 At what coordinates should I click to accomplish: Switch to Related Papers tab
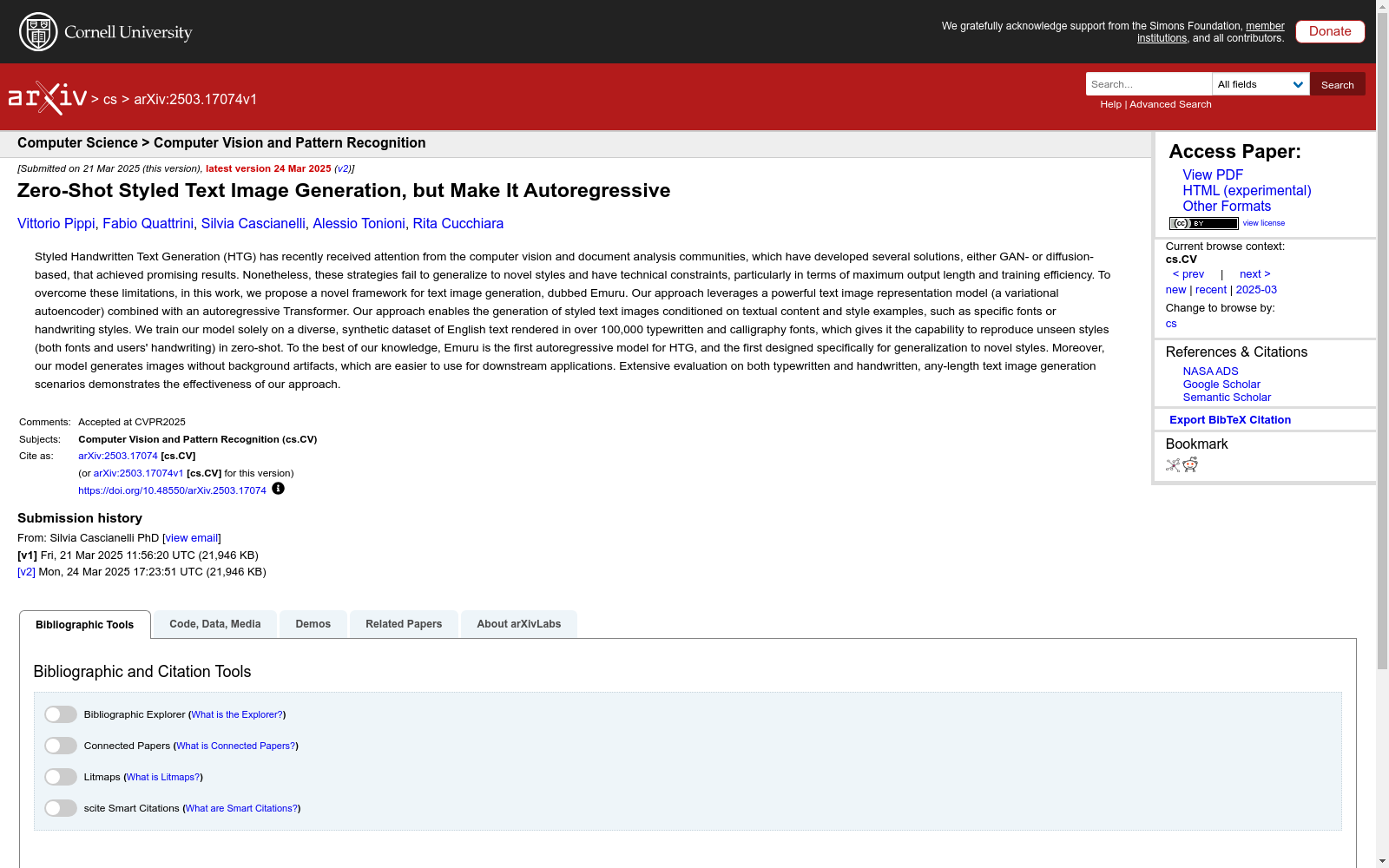404,624
